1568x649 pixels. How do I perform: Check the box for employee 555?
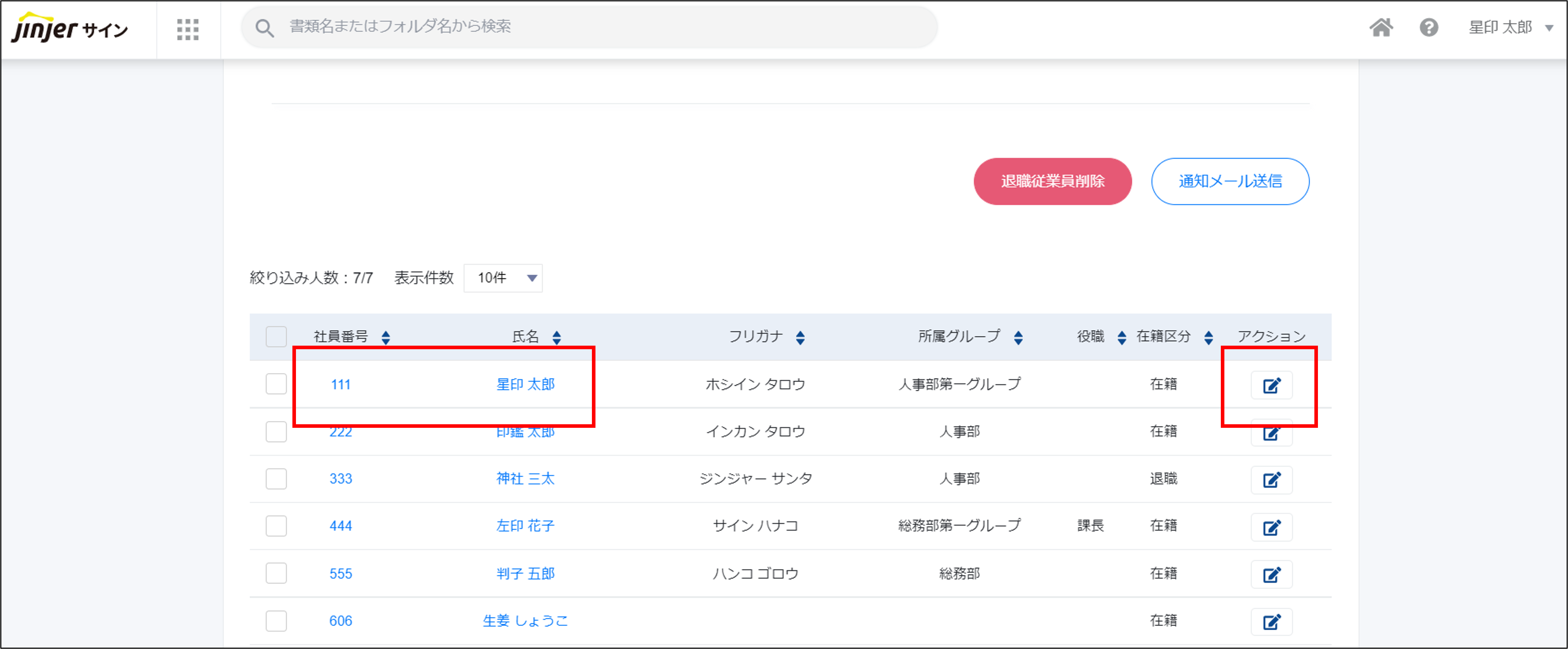(276, 573)
